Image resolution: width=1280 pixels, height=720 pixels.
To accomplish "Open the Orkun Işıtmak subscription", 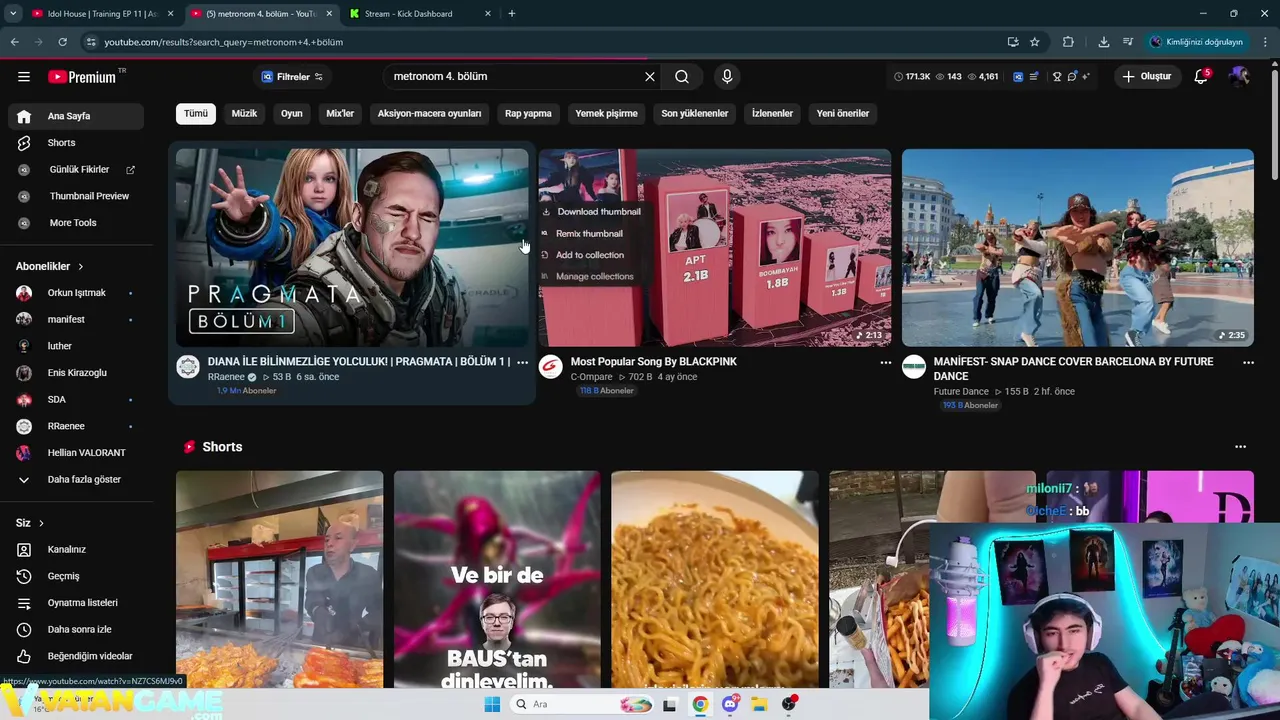I will 76,293.
